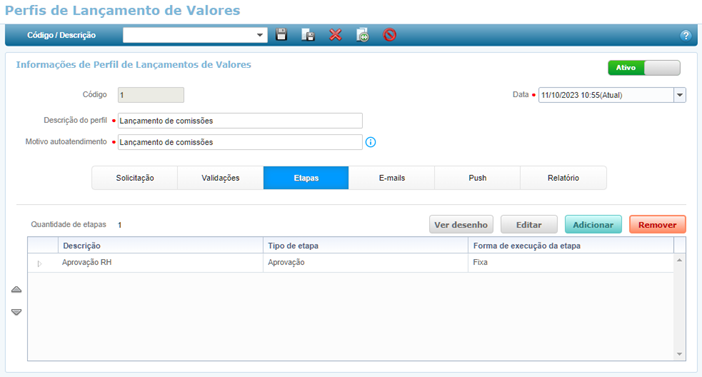Click the Save as copy icon

(x=308, y=35)
